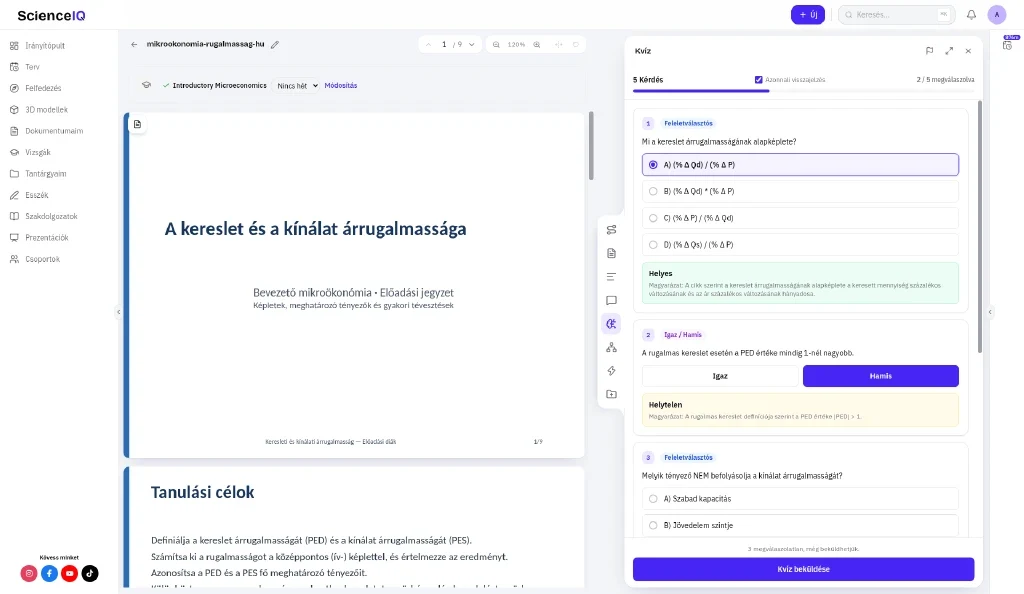The image size is (1024, 594).
Task: Click the back arrow beside document title
Action: click(x=134, y=44)
